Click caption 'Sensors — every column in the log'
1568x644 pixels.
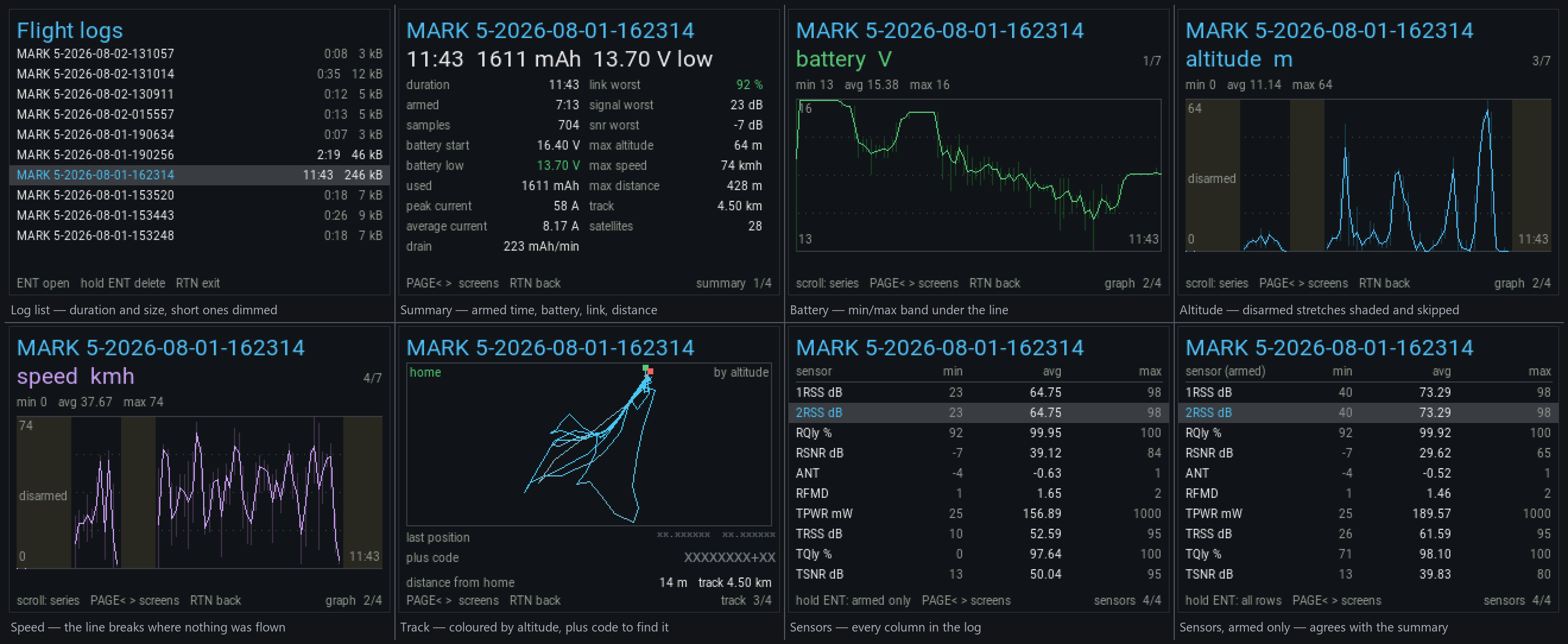pyautogui.click(x=885, y=627)
